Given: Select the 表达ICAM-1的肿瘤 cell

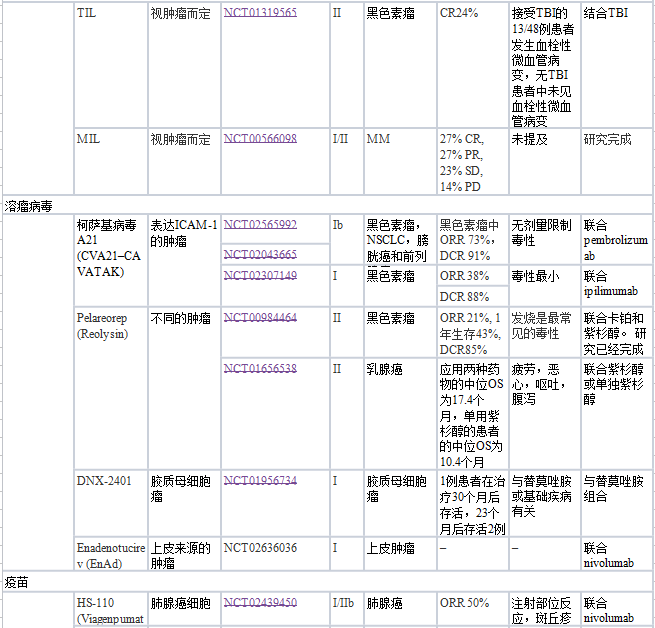Looking at the screenshot, I should tap(184, 261).
